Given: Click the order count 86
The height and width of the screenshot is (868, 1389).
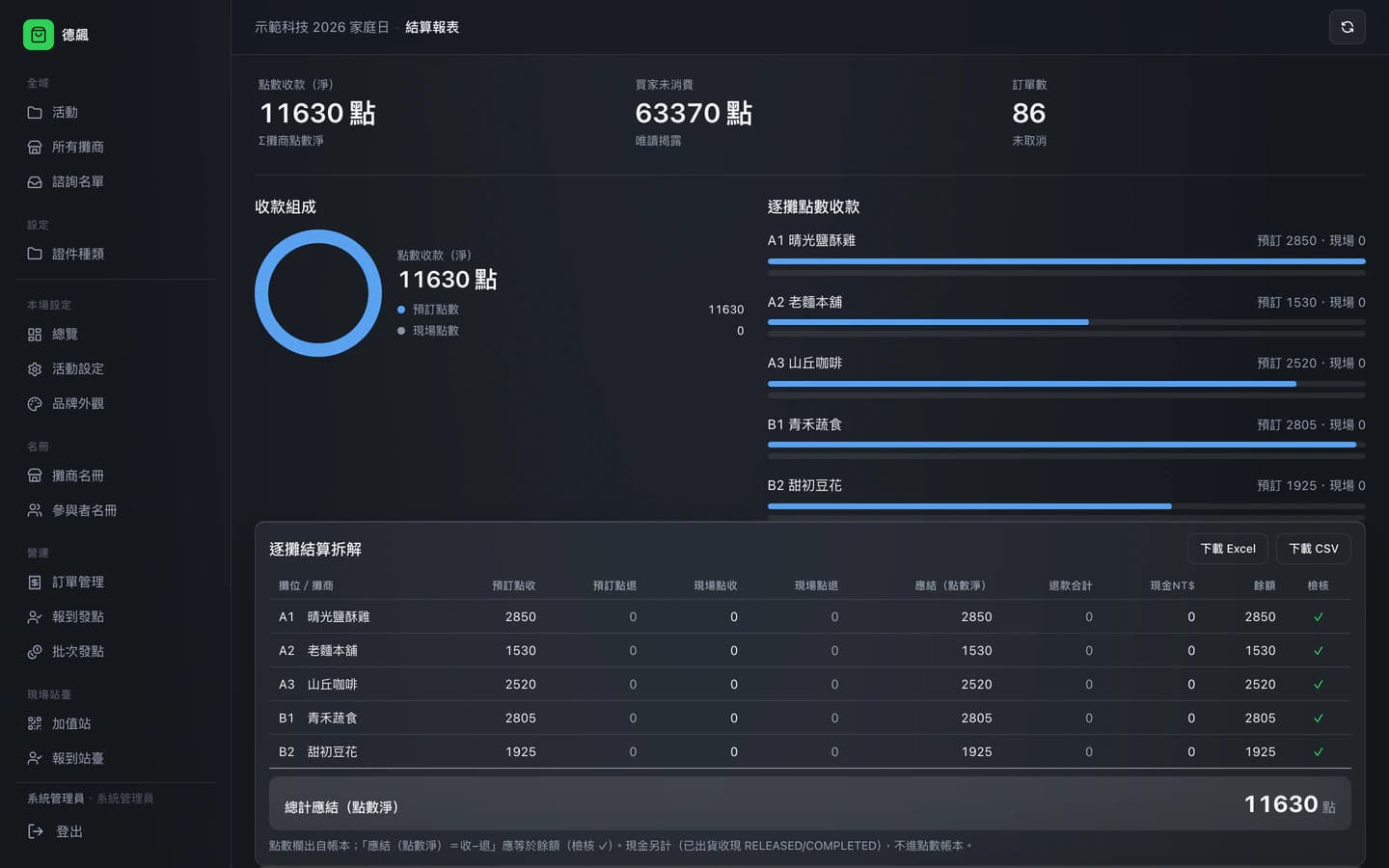Looking at the screenshot, I should tap(1029, 113).
